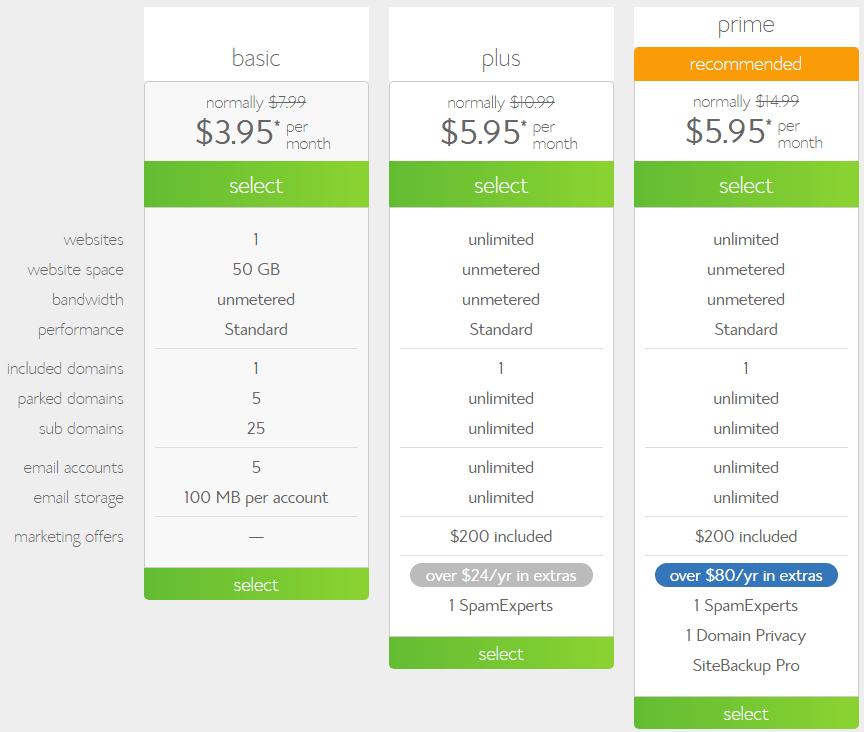Click the basic plan bottom select button
The image size is (864, 732).
coord(256,584)
